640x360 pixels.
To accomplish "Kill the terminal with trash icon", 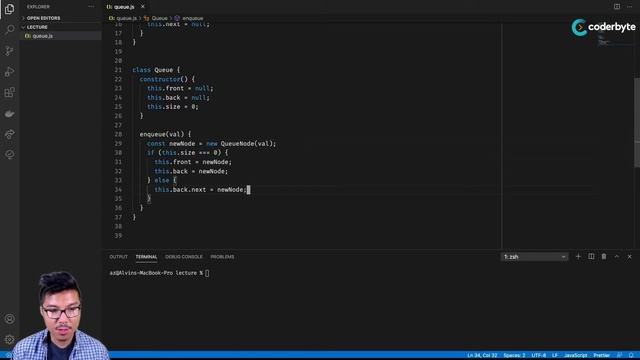I will [x=604, y=257].
